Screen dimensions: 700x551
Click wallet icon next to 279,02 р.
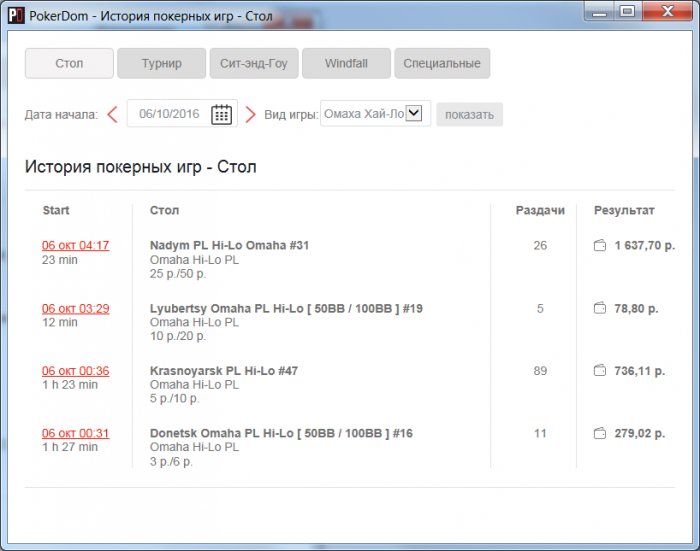pyautogui.click(x=600, y=433)
